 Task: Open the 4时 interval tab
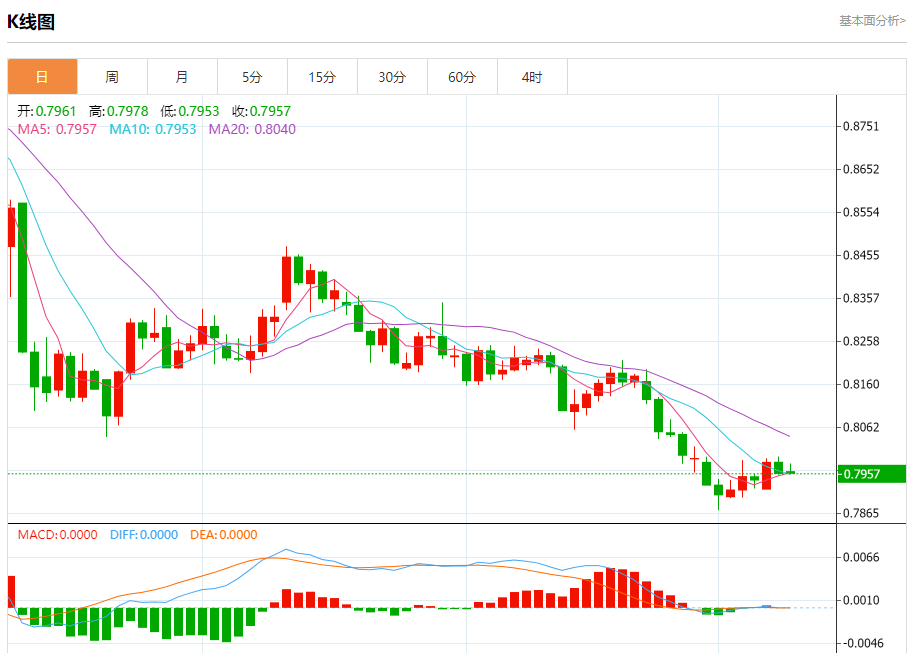(x=532, y=76)
